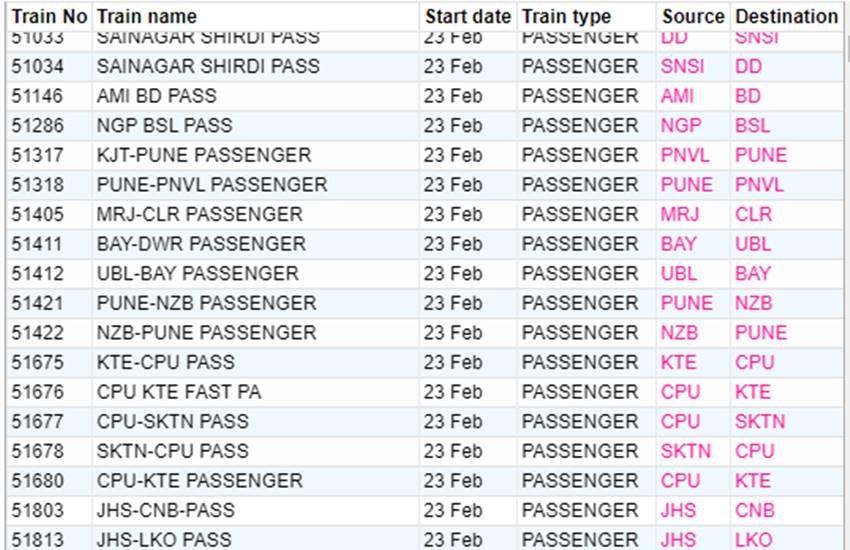Viewport: 850px width, 550px height.
Task: Open NZB destination link for train 51421
Action: (753, 303)
